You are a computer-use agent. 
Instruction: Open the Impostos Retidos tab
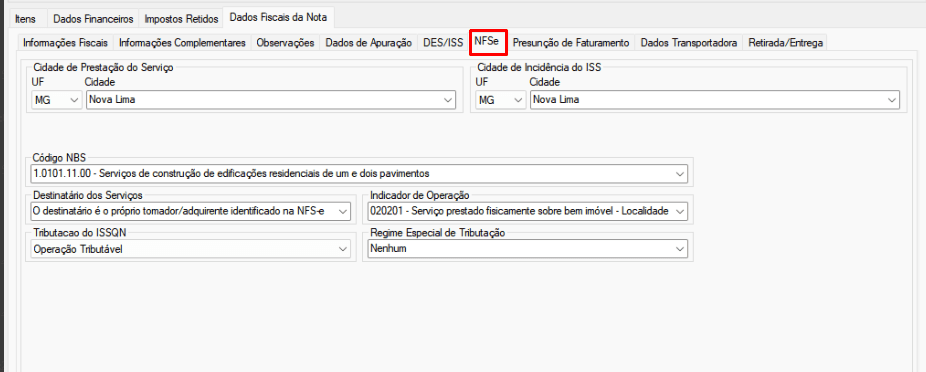point(182,19)
